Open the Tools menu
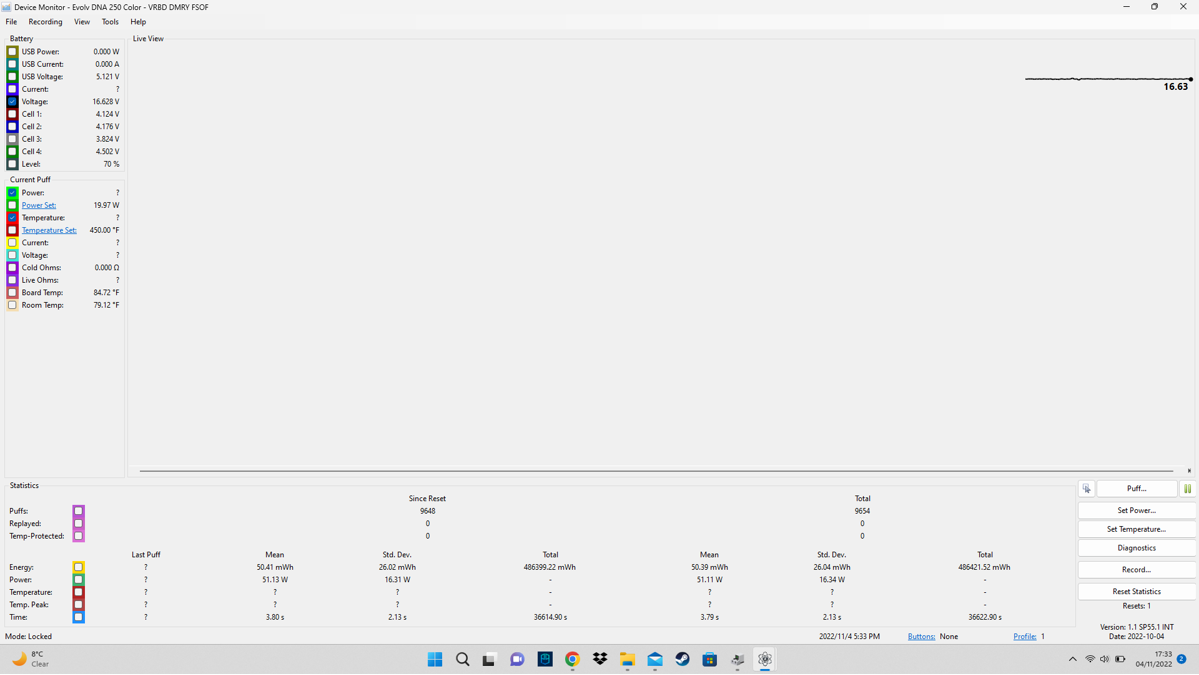 tap(110, 22)
